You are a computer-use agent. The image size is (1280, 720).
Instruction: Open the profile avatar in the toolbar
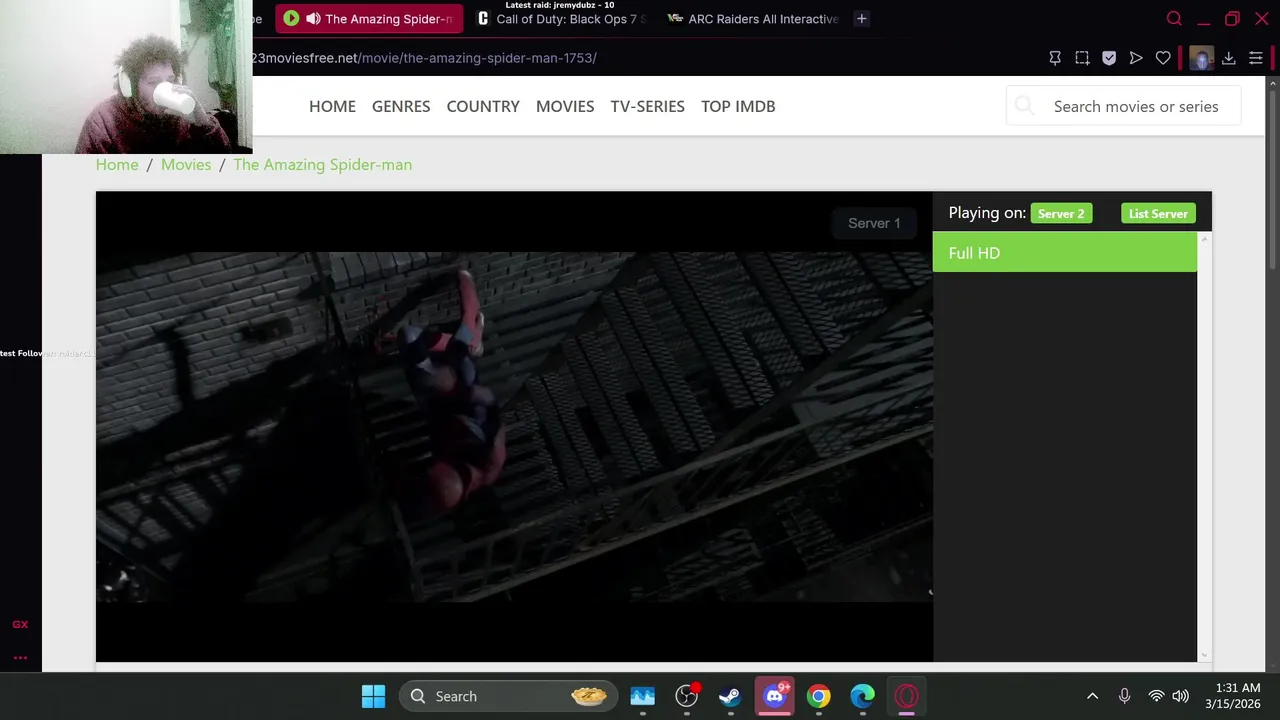[1201, 58]
